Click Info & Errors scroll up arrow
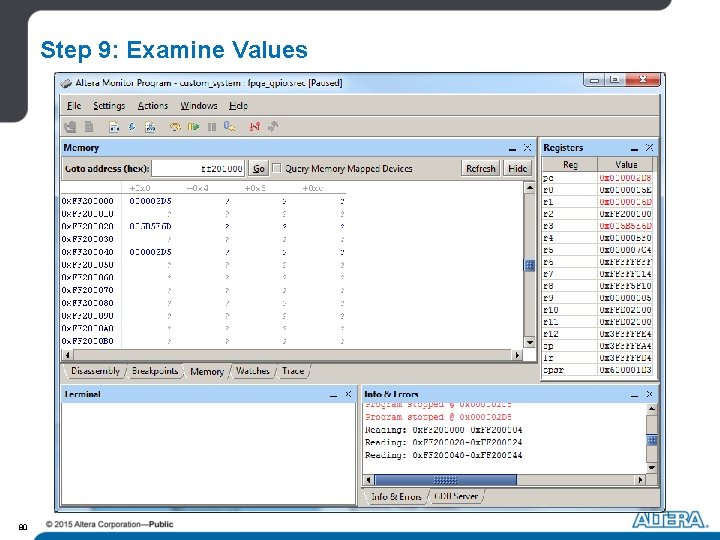The height and width of the screenshot is (540, 720). click(652, 408)
